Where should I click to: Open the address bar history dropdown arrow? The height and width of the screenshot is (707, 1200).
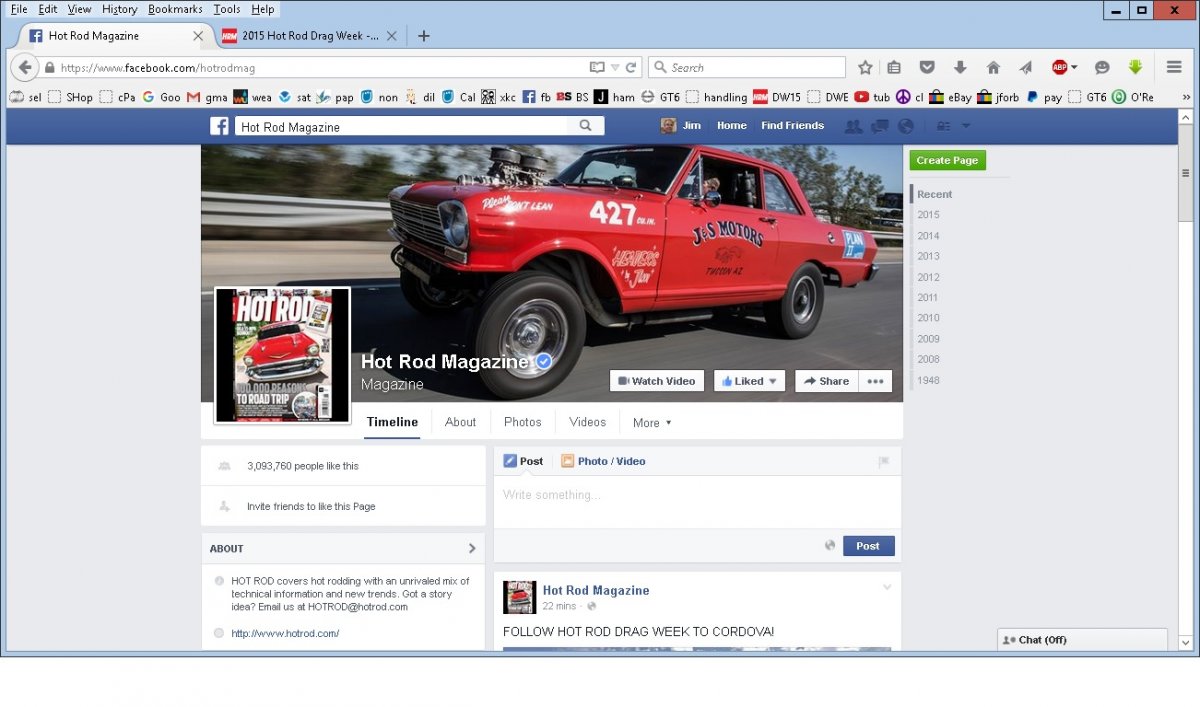pyautogui.click(x=615, y=68)
